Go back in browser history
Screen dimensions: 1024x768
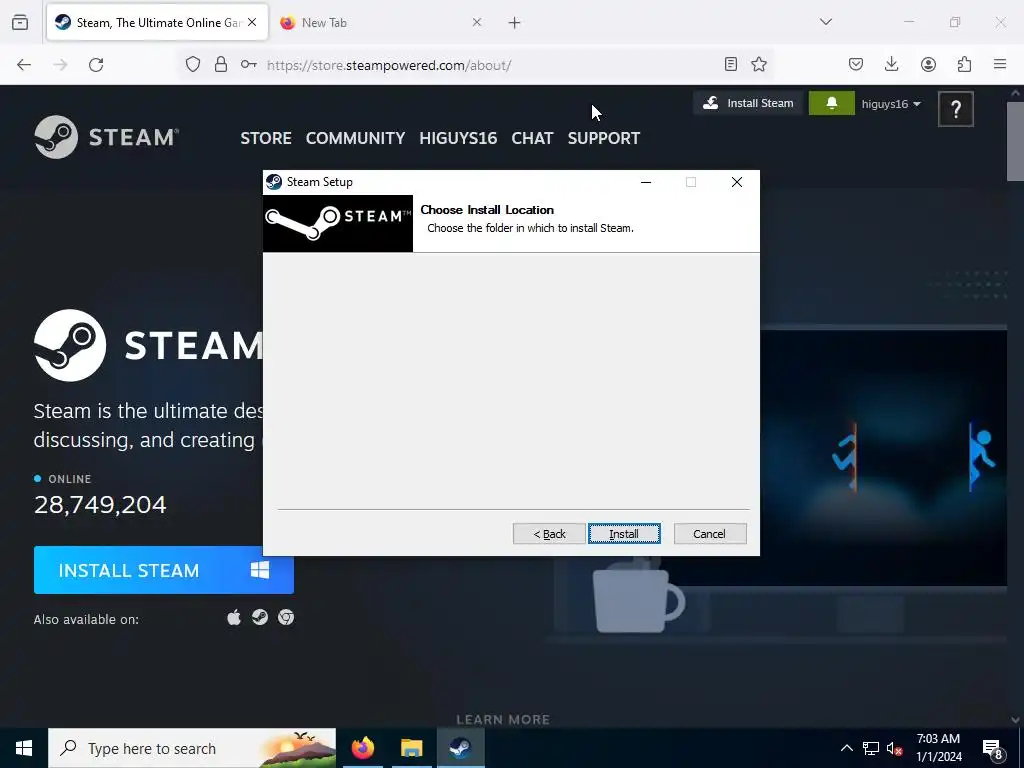24,65
